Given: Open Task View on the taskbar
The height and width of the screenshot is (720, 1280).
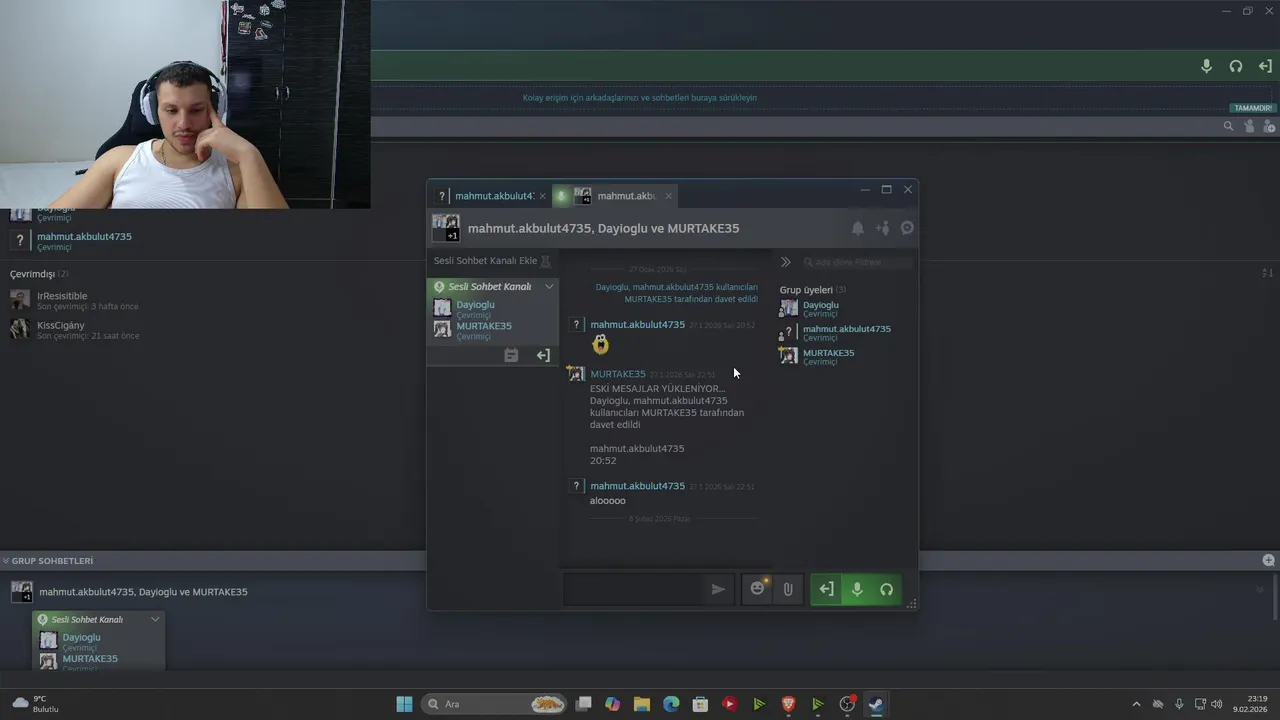Looking at the screenshot, I should coord(584,704).
